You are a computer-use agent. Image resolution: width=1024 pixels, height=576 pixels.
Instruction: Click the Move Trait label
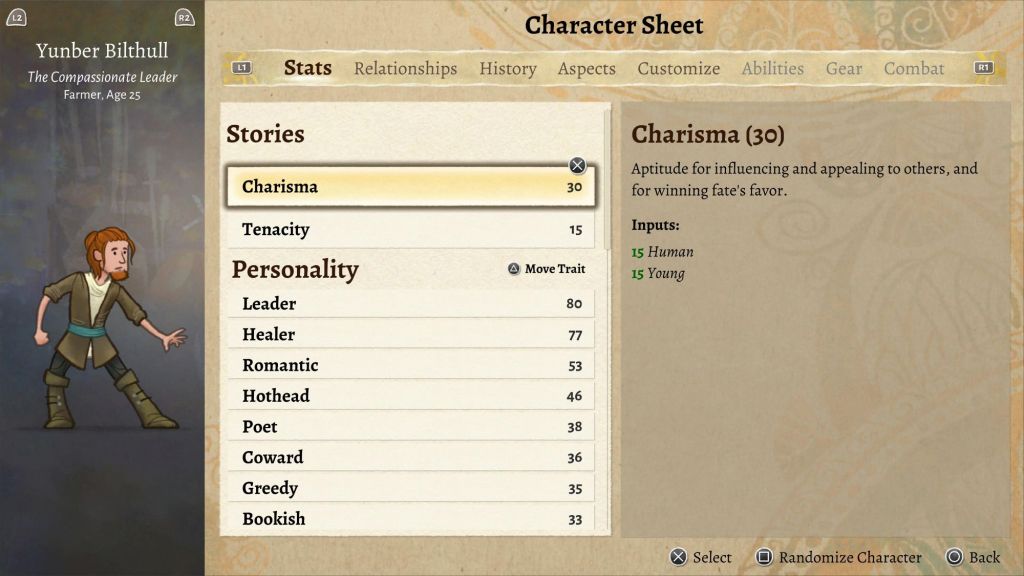[555, 269]
